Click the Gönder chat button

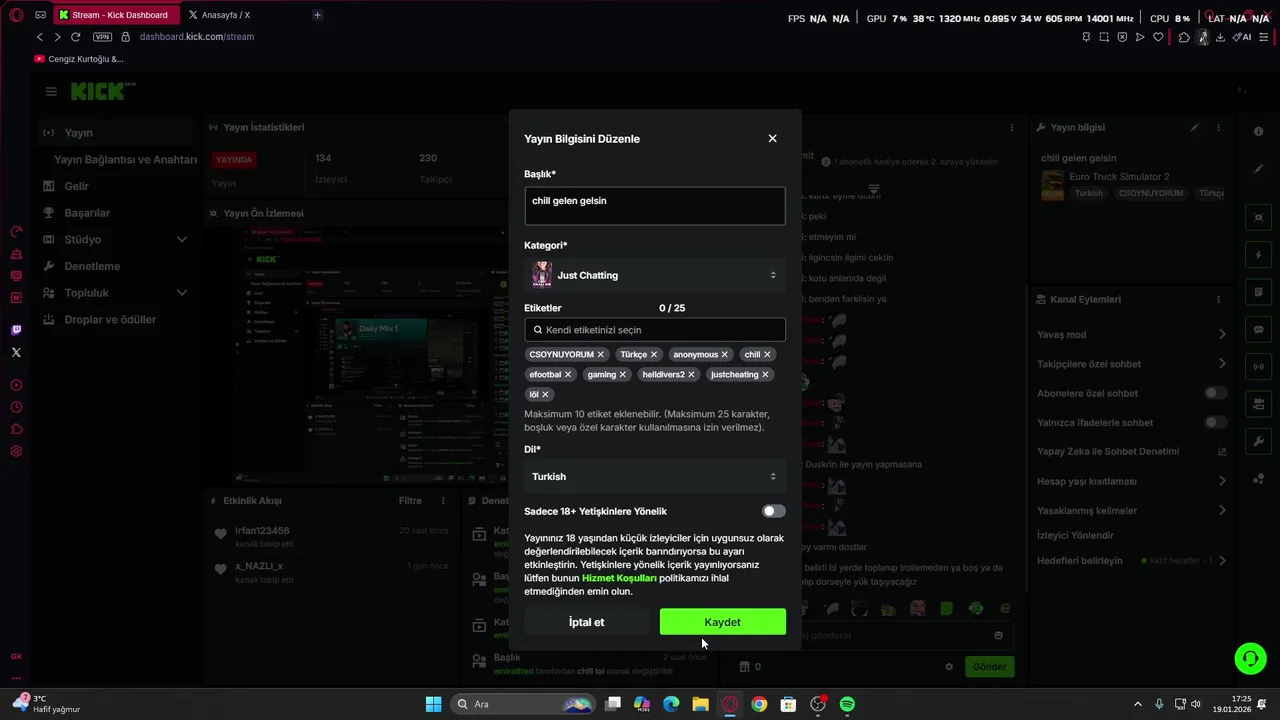tap(989, 667)
